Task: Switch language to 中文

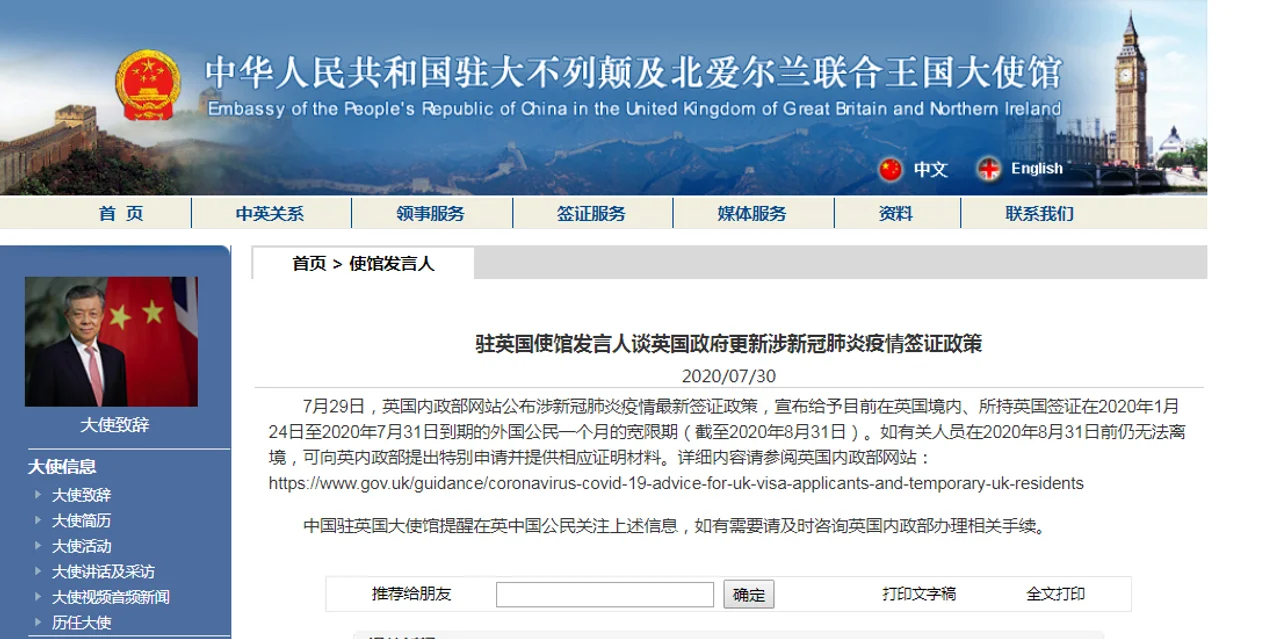Action: click(930, 169)
